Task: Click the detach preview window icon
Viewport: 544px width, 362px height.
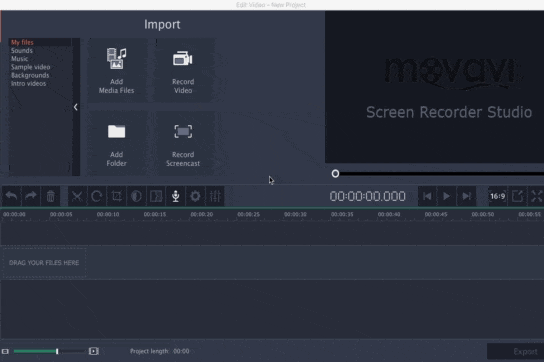Action: click(x=517, y=196)
